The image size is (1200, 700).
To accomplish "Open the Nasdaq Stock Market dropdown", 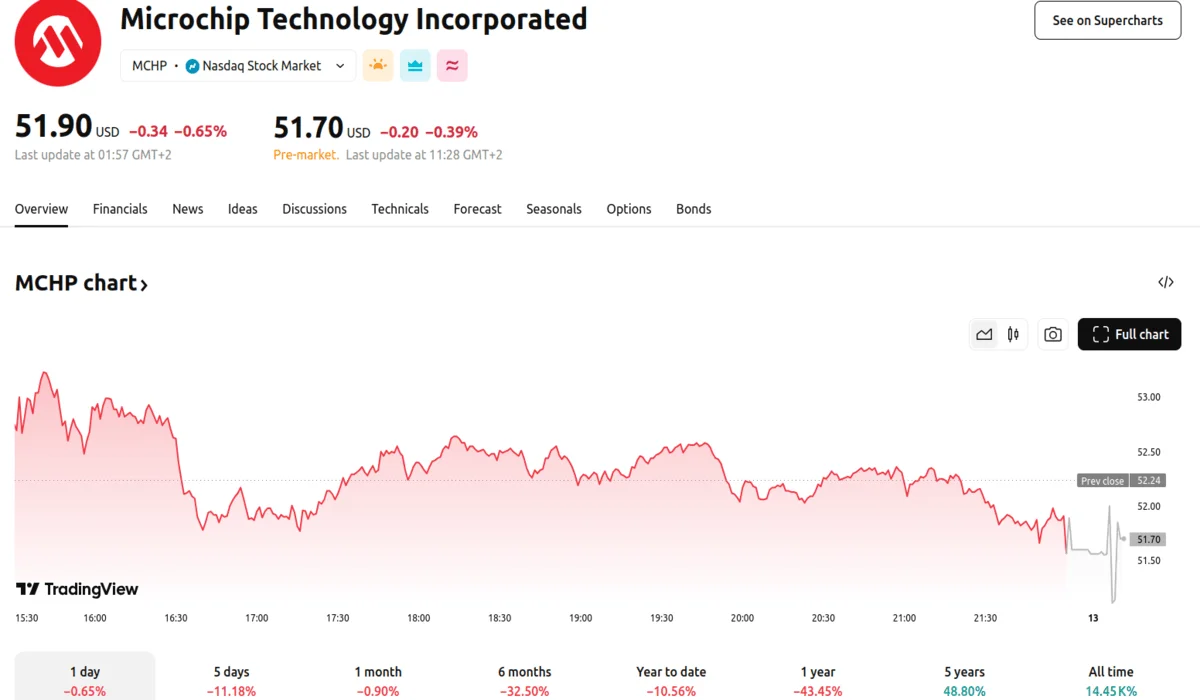I will 266,65.
